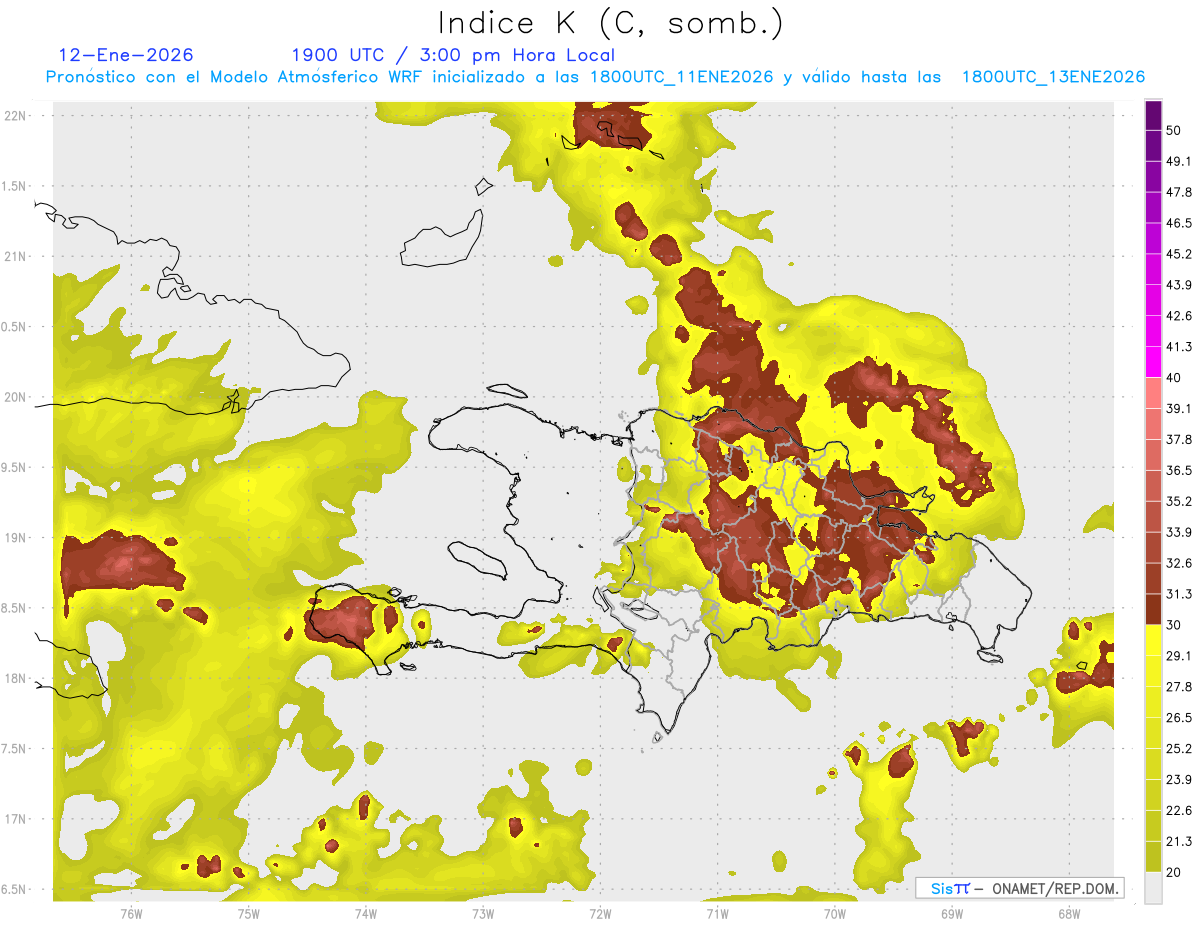The height and width of the screenshot is (927, 1200).
Task: Select the '76W' longitude axis label
Action: (131, 913)
